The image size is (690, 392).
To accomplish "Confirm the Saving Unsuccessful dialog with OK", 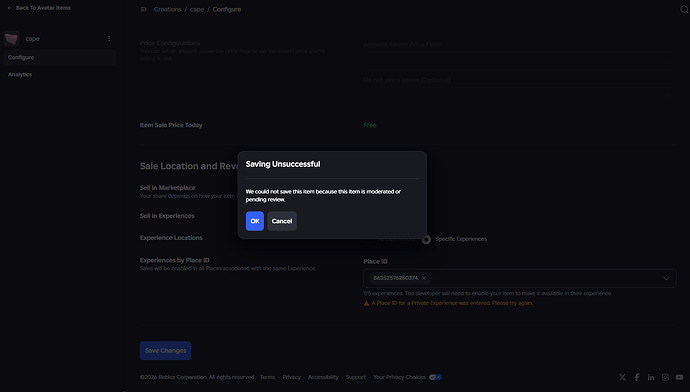I will point(255,221).
